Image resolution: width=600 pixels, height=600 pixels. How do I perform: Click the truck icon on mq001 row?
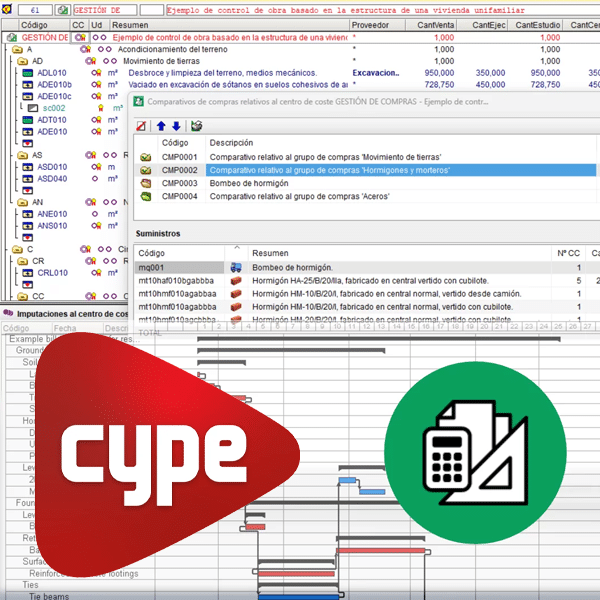pos(236,267)
